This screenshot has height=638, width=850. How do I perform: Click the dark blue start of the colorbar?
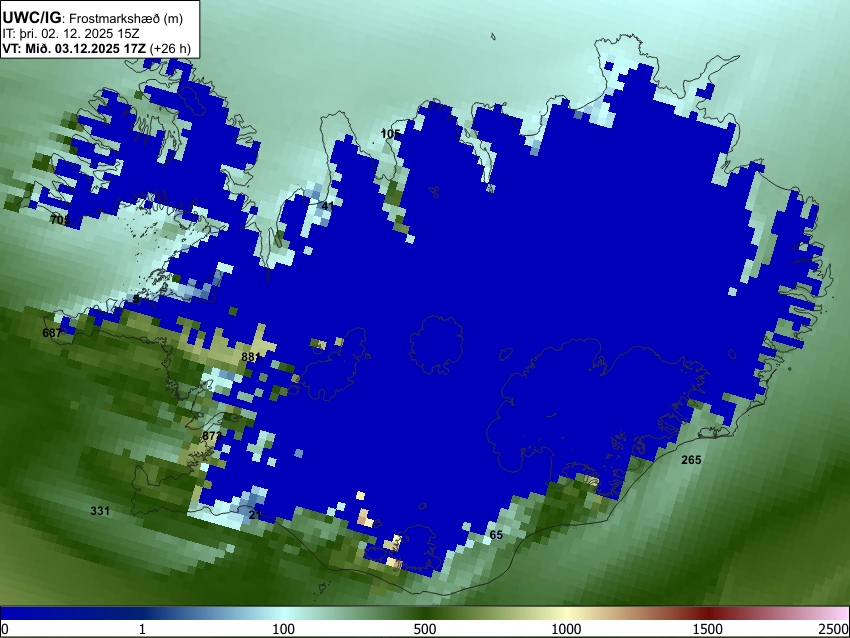(x=33, y=613)
